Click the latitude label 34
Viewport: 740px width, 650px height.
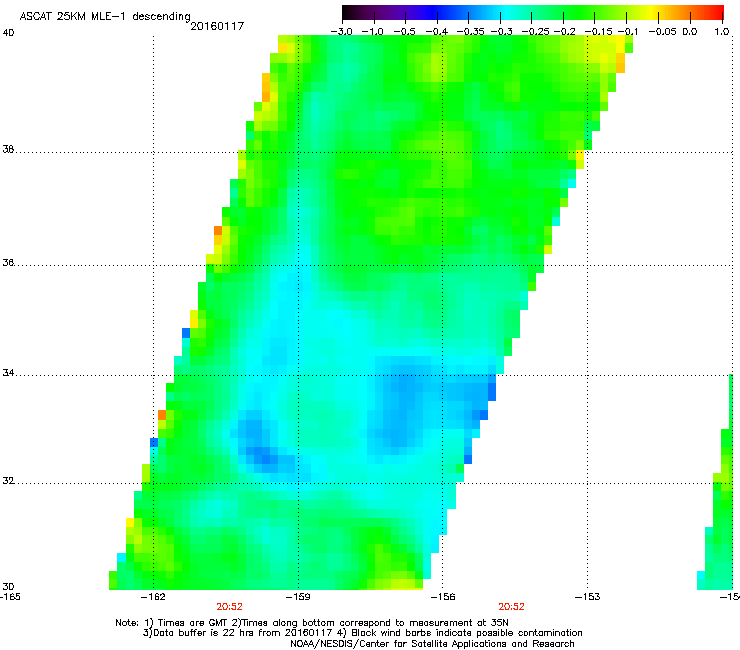(8, 373)
